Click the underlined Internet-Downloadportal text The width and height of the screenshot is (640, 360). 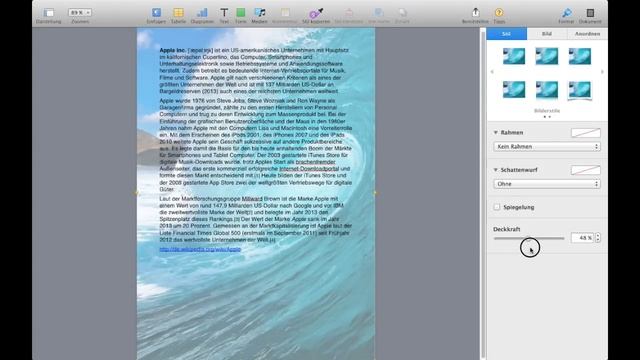pyautogui.click(x=309, y=169)
